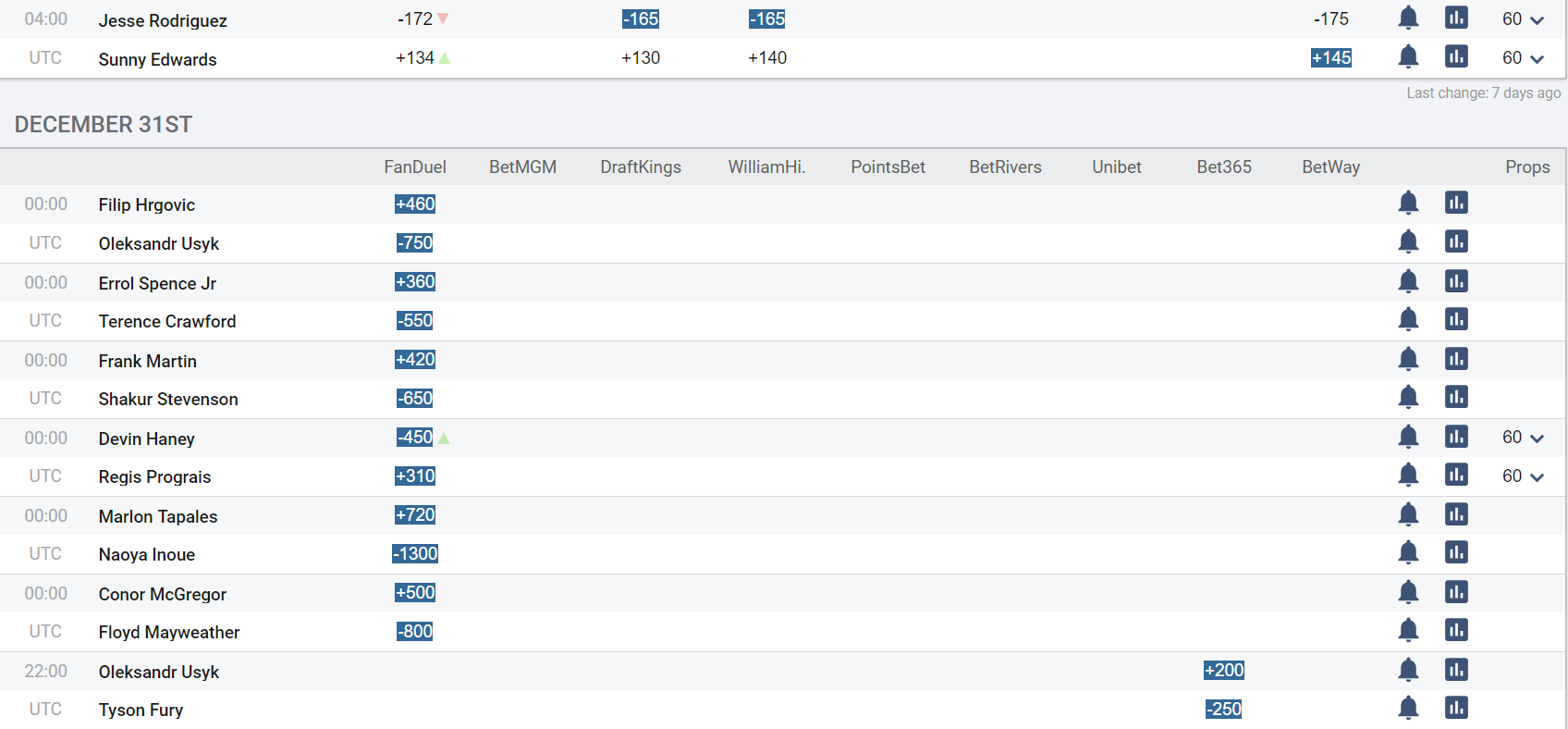
Task: Select the BetRivers column header
Action: point(1005,167)
